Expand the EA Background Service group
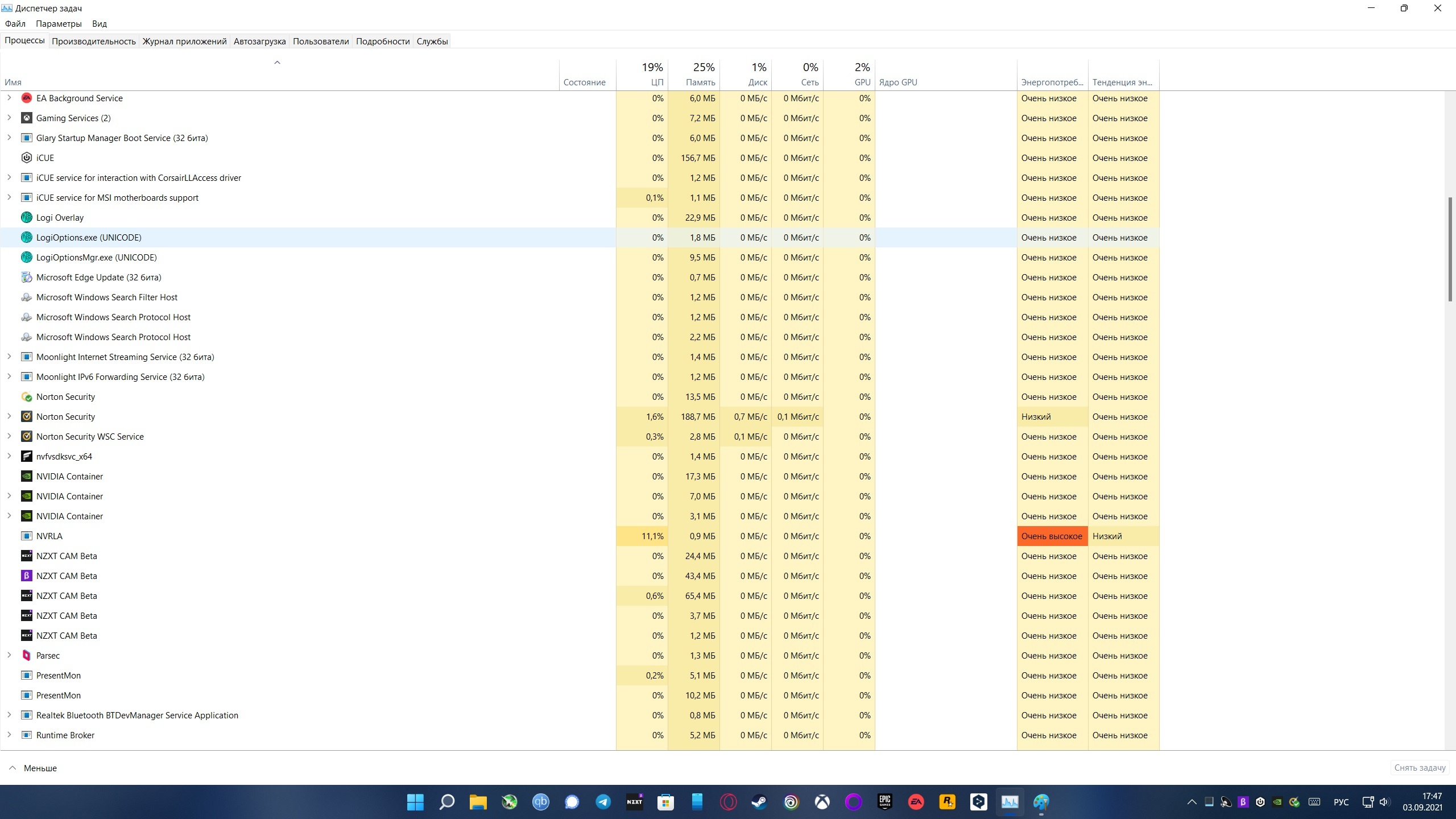 click(9, 98)
